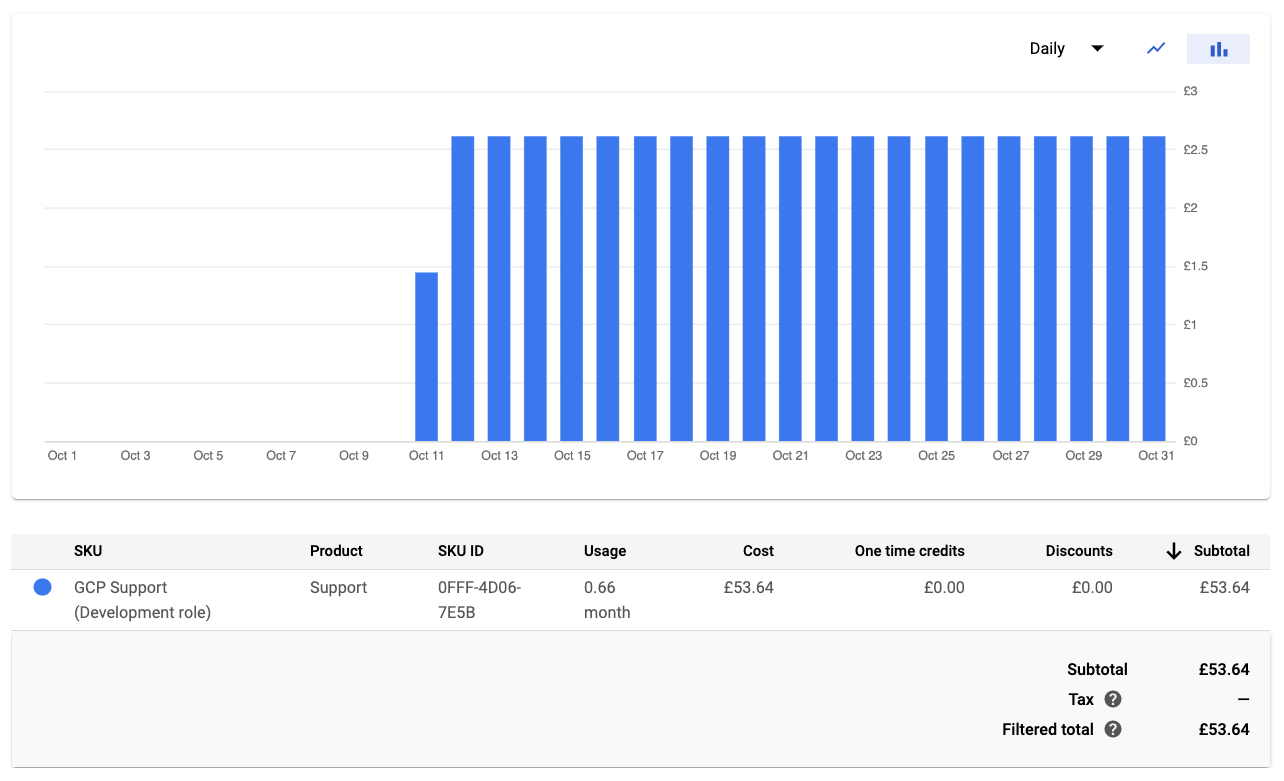Screen dimensions: 1284x781
Task: Click the Discounts column header
Action: coord(1079,551)
